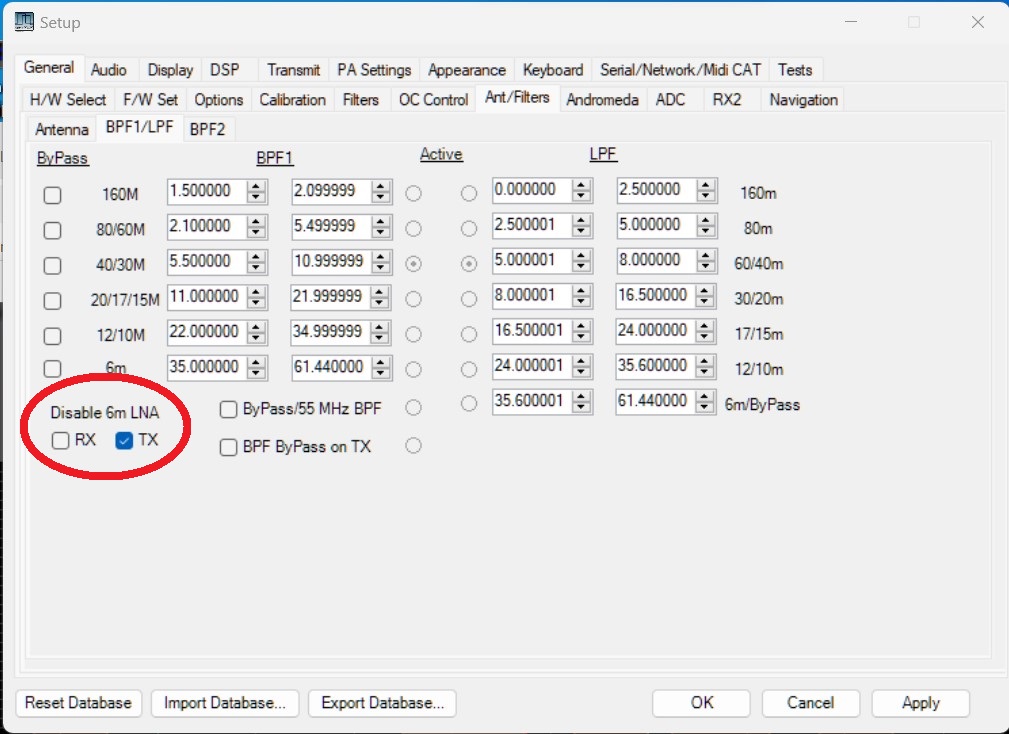Viewport: 1009px width, 734px height.
Task: Click the Setup window title bar icon
Action: point(22,22)
